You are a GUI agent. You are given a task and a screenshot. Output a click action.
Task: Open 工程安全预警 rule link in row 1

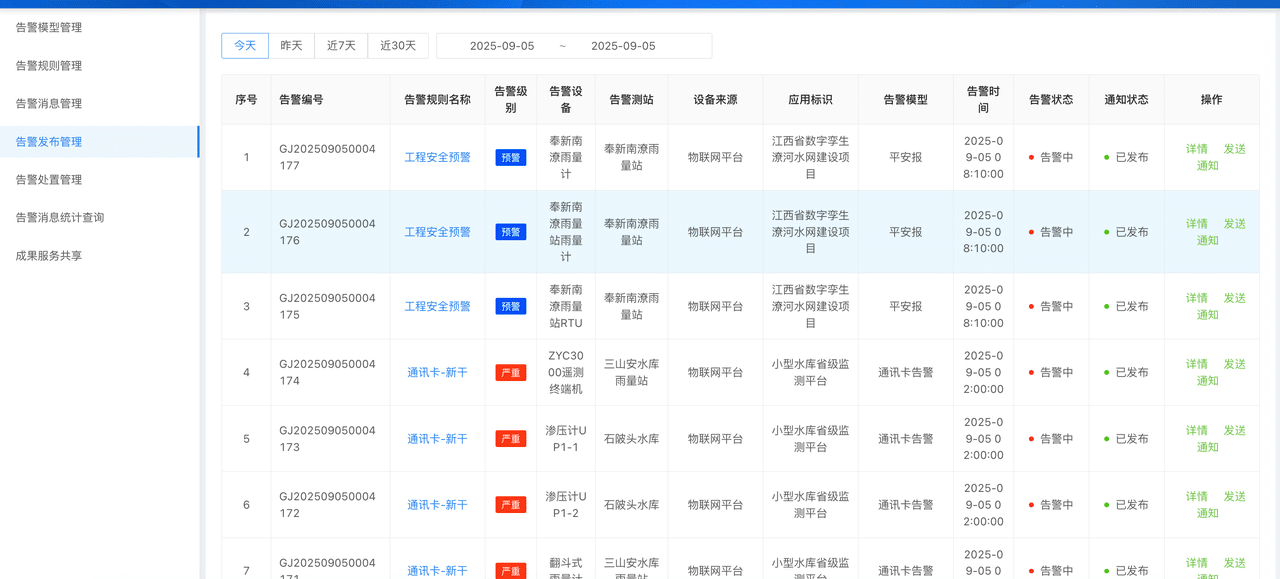point(437,158)
